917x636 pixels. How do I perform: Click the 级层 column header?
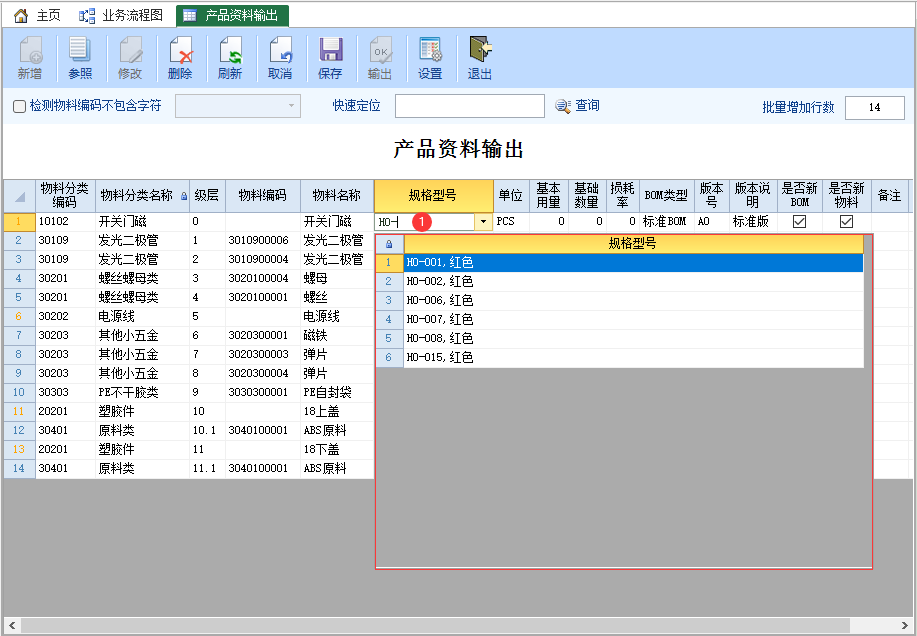tap(207, 196)
